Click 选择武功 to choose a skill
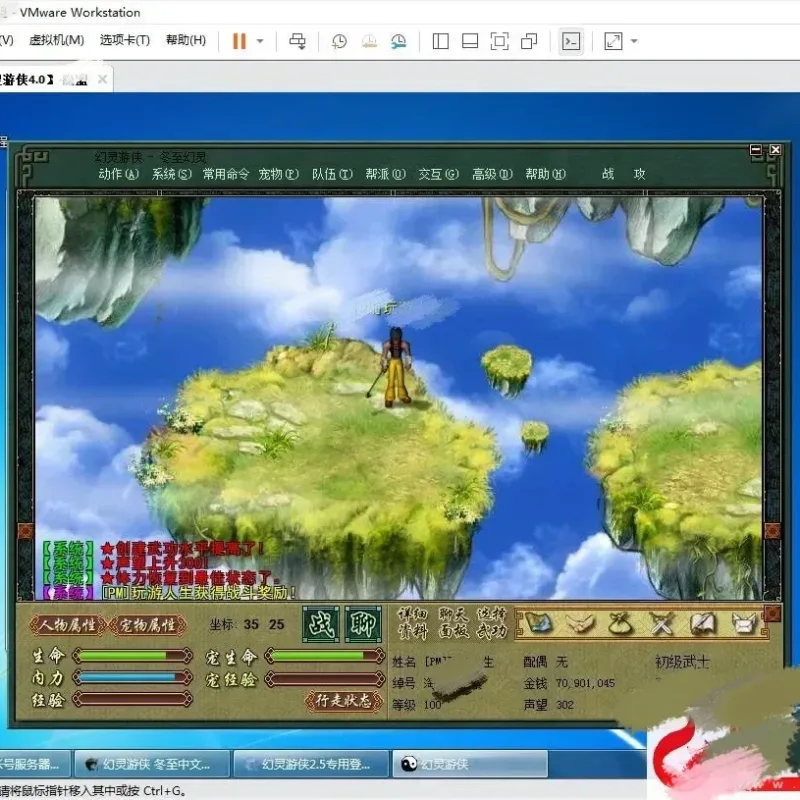The height and width of the screenshot is (800, 800). pos(491,623)
